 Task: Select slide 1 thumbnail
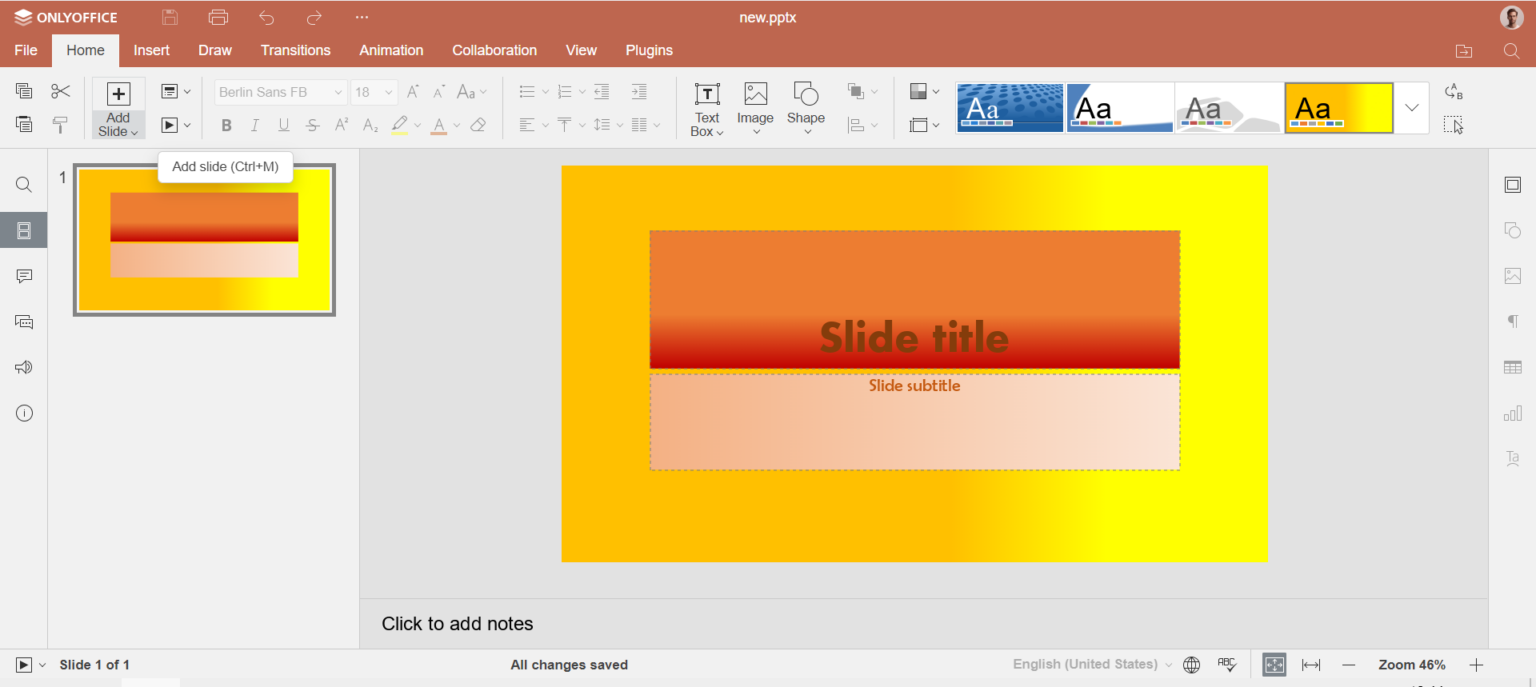click(x=204, y=240)
